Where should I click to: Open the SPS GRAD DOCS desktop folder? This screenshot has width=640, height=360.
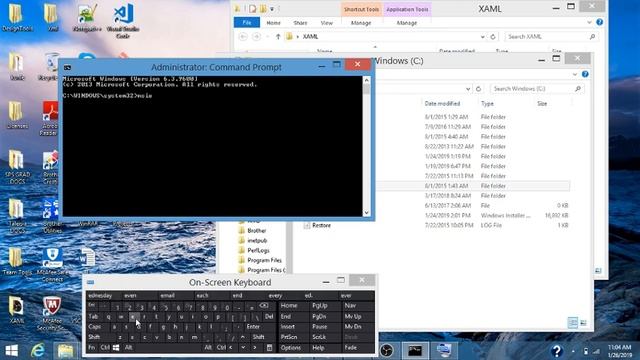click(17, 167)
